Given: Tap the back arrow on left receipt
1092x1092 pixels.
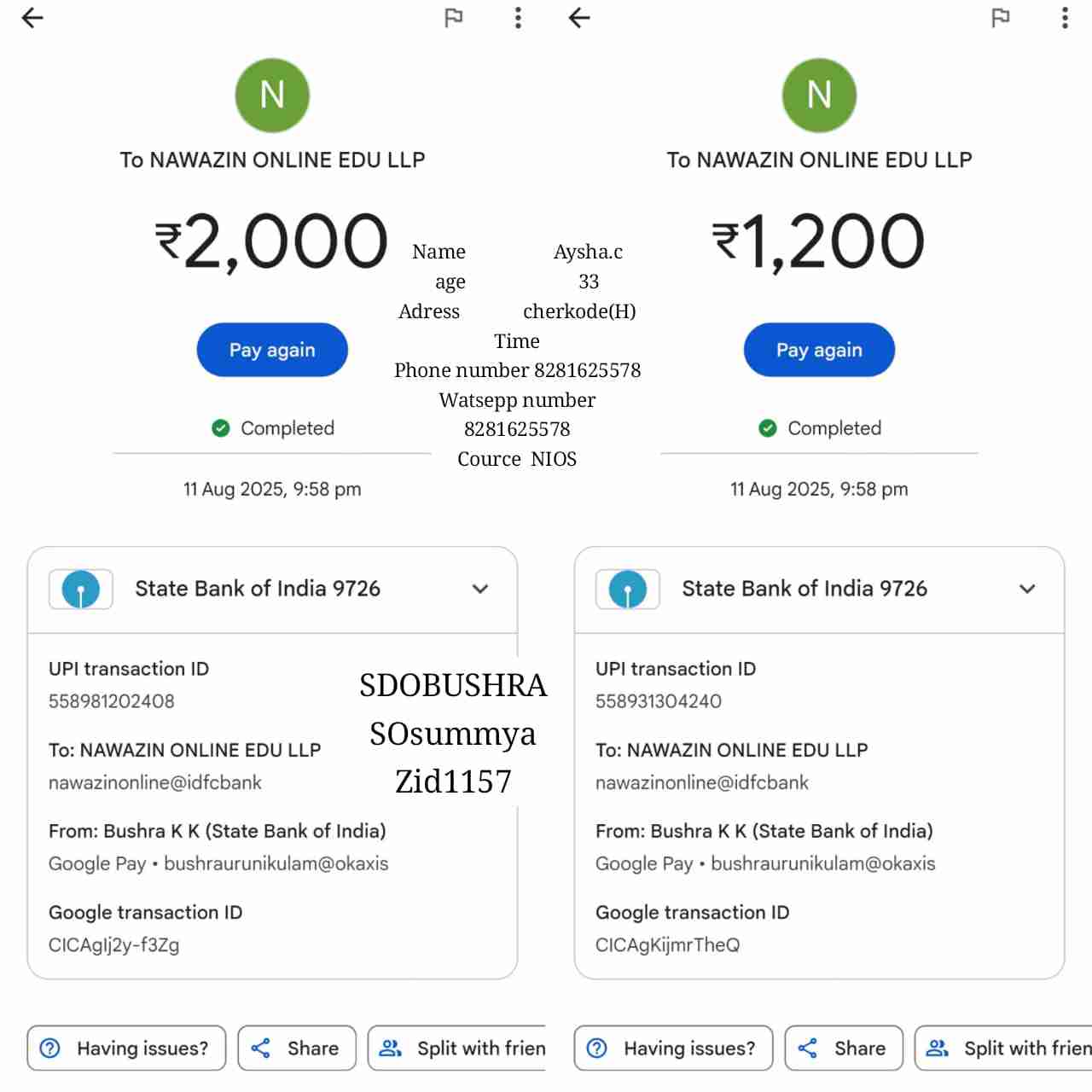Looking at the screenshot, I should pos(32,18).
